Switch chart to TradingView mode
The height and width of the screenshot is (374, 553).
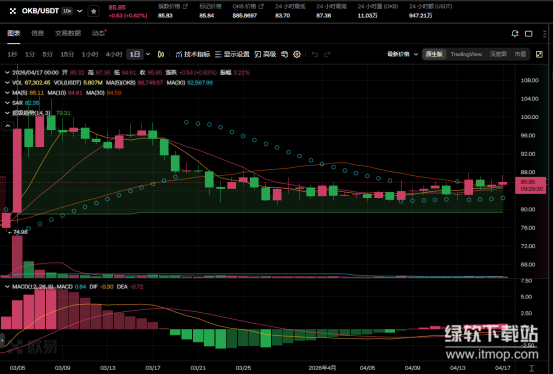(466, 54)
